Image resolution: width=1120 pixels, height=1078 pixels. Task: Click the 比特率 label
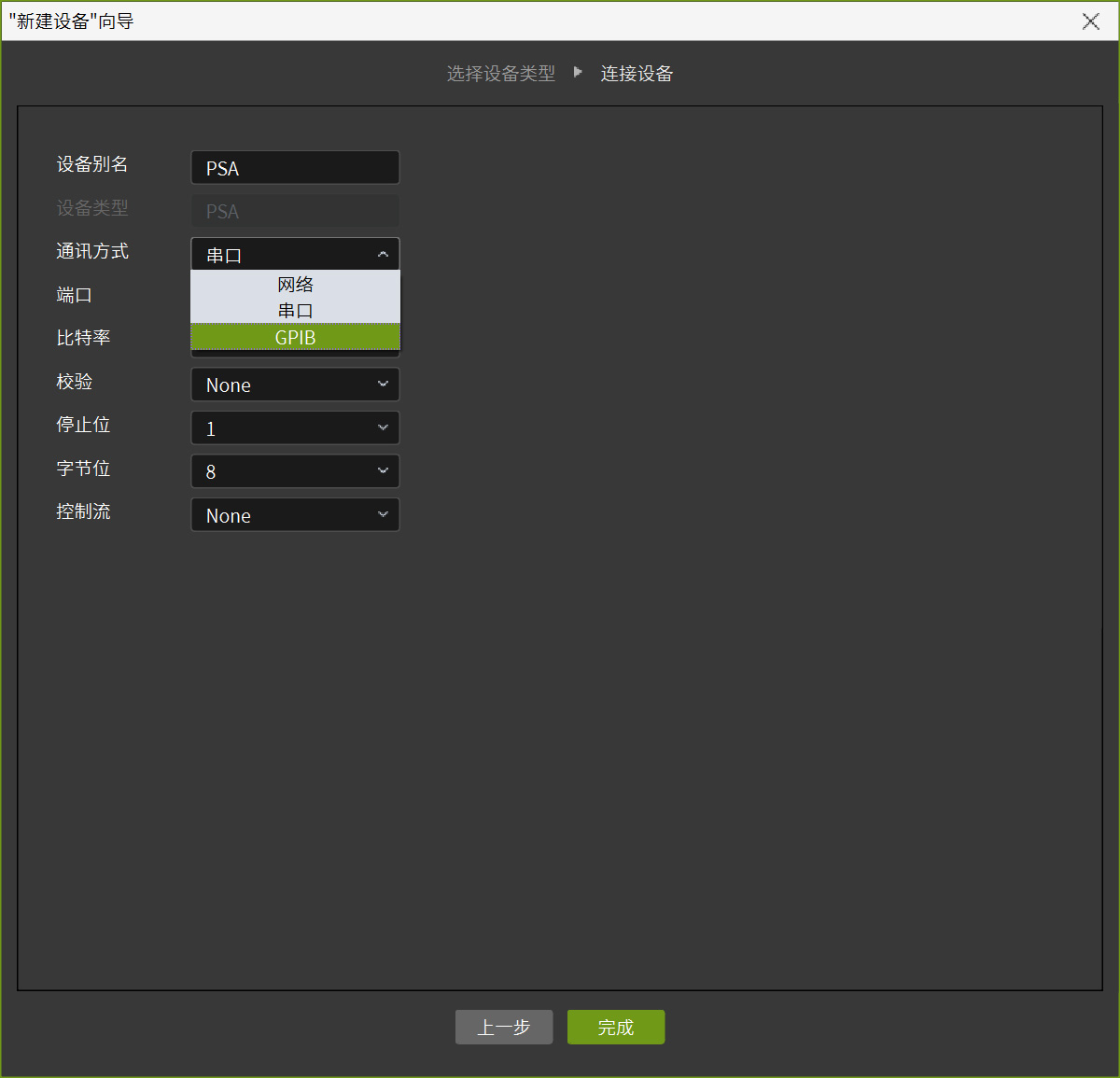83,338
